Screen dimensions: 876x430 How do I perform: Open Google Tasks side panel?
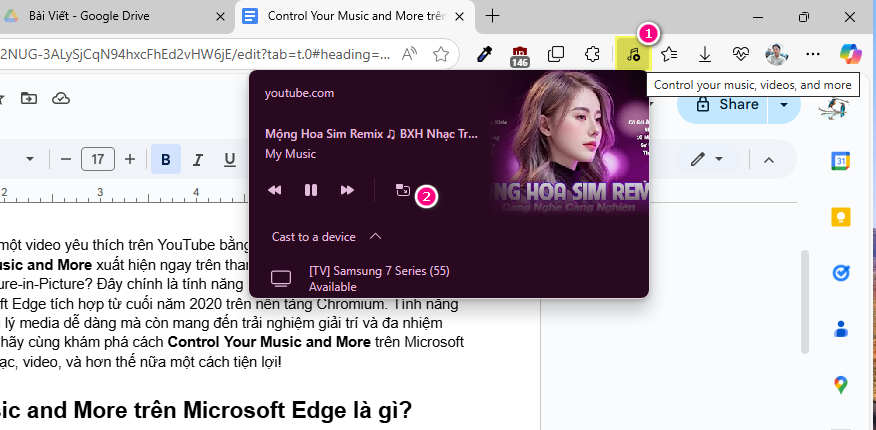(841, 273)
